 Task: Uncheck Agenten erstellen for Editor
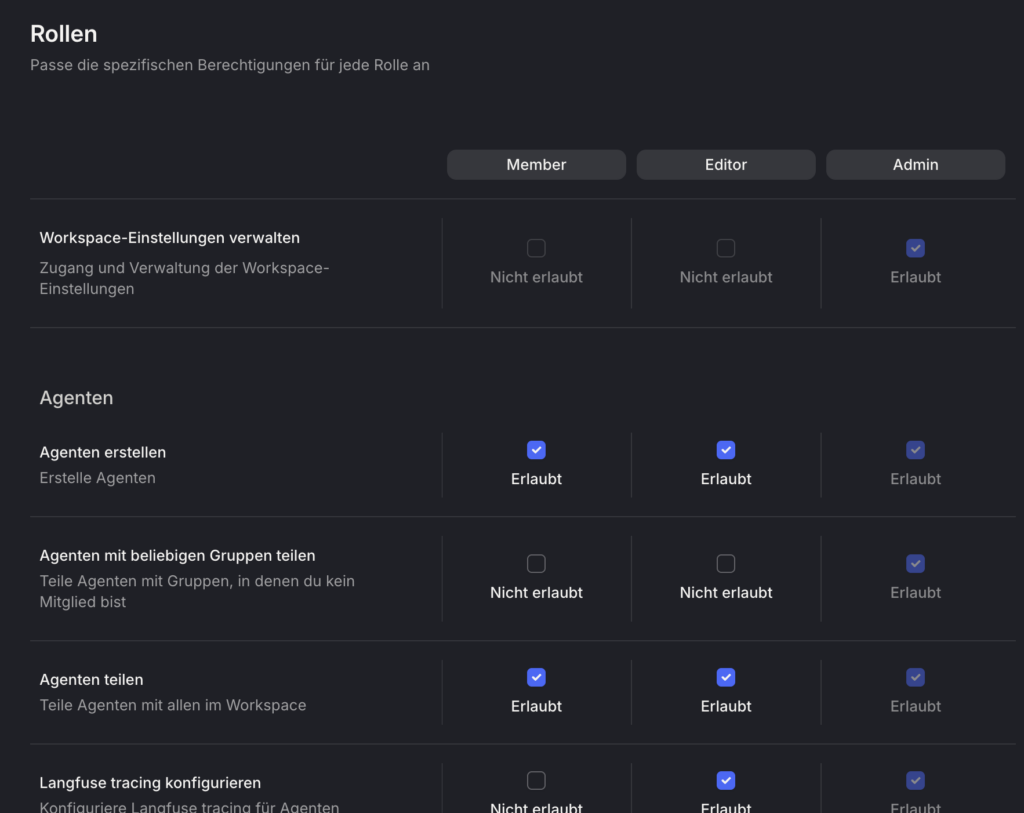[726, 450]
